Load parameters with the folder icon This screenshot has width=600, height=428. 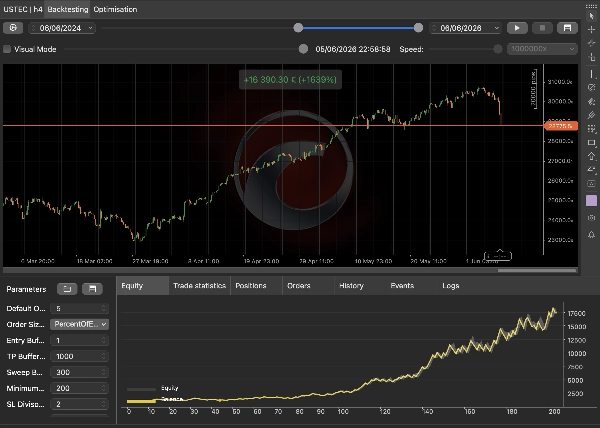click(x=67, y=289)
